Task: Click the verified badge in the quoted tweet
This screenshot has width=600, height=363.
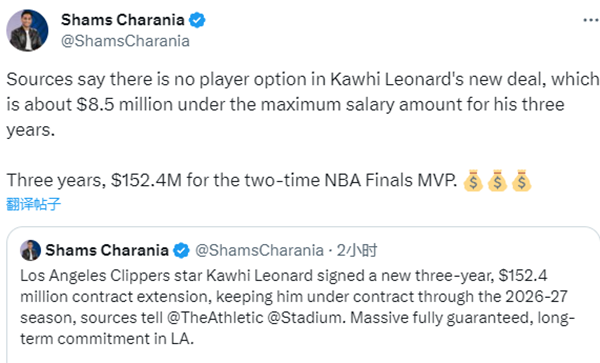Action: [181, 251]
